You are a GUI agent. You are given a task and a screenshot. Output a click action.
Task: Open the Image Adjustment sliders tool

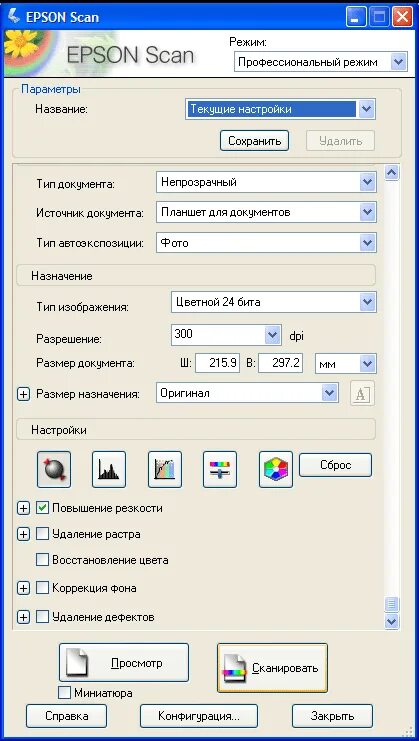220,469
